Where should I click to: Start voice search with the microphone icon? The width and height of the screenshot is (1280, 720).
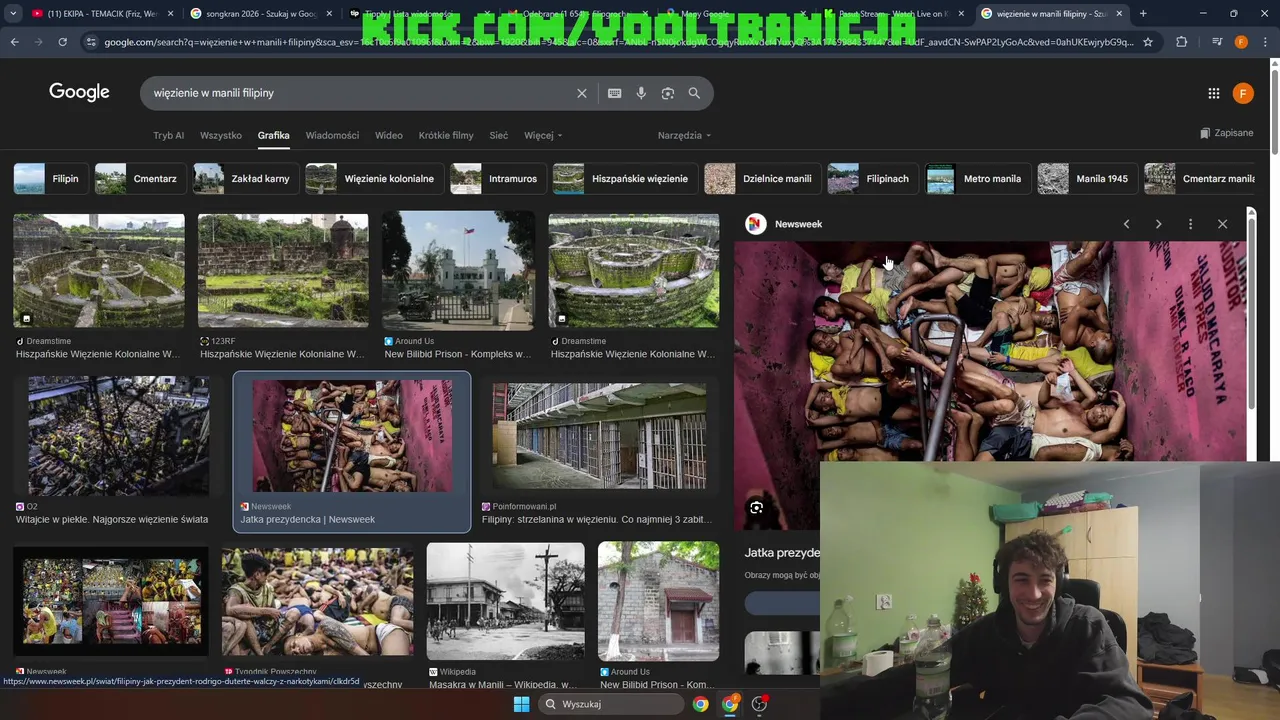pos(641,93)
